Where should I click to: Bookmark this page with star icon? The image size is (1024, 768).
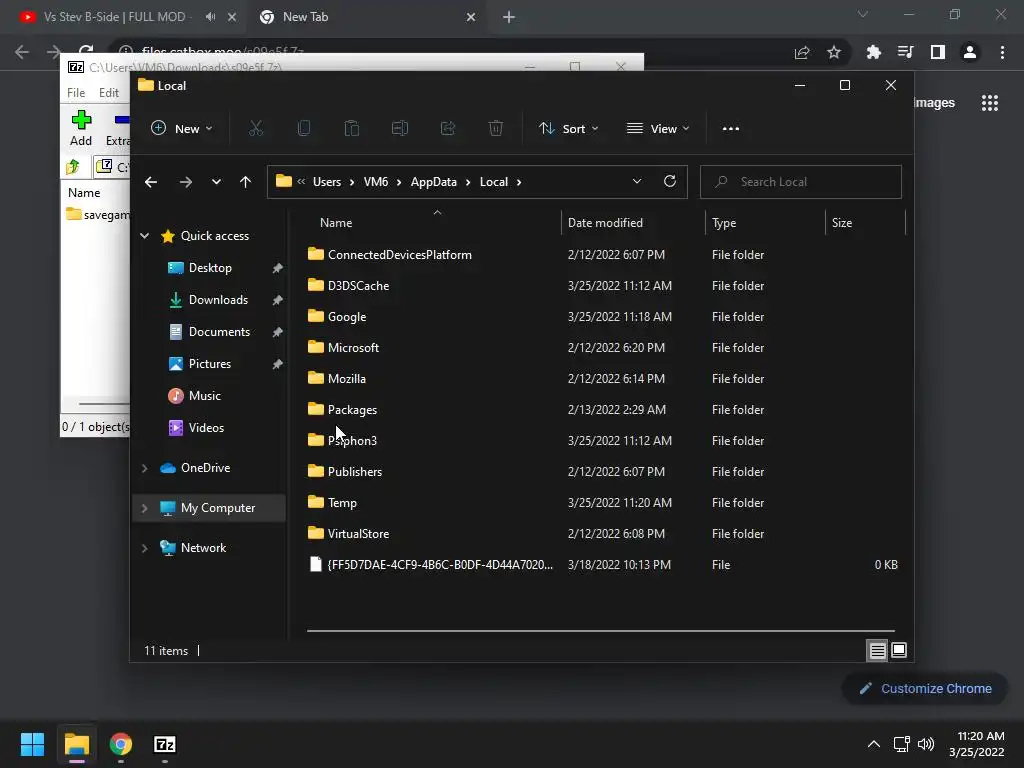(x=834, y=52)
